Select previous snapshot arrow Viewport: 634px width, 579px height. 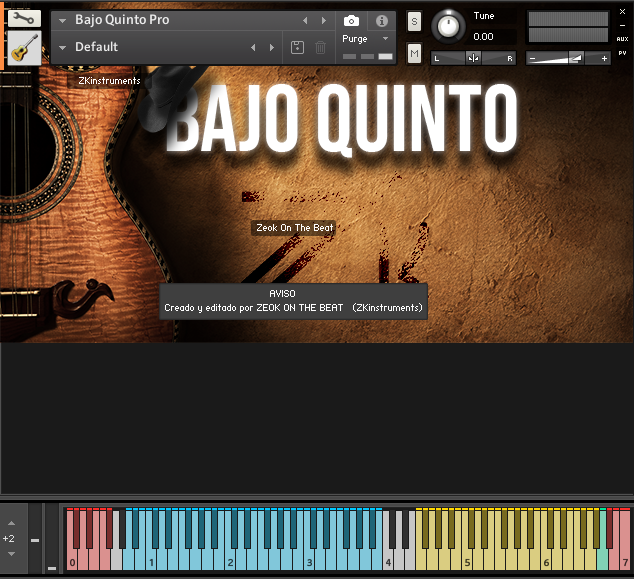[x=253, y=48]
